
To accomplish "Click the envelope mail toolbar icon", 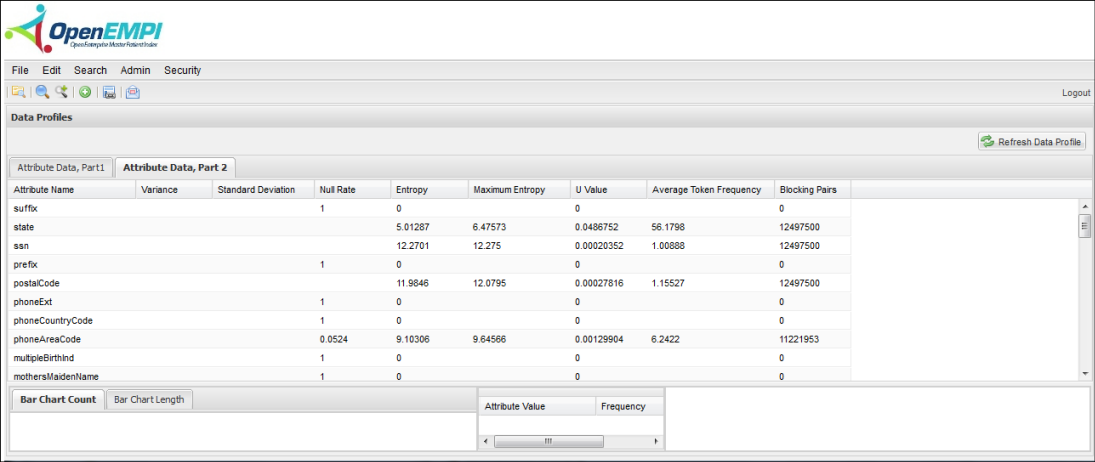I will pos(133,92).
